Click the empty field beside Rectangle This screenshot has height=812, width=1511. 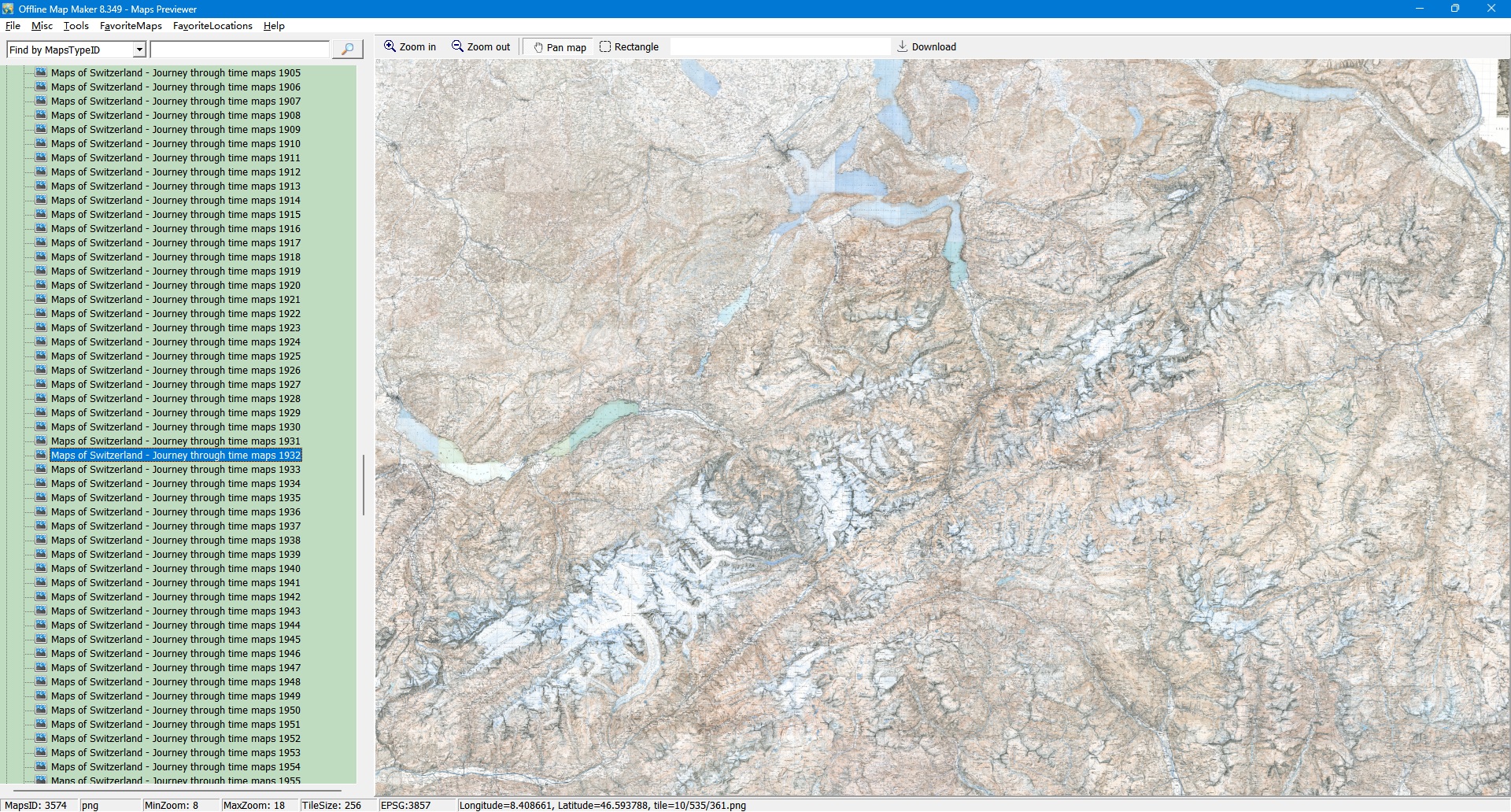[x=779, y=47]
